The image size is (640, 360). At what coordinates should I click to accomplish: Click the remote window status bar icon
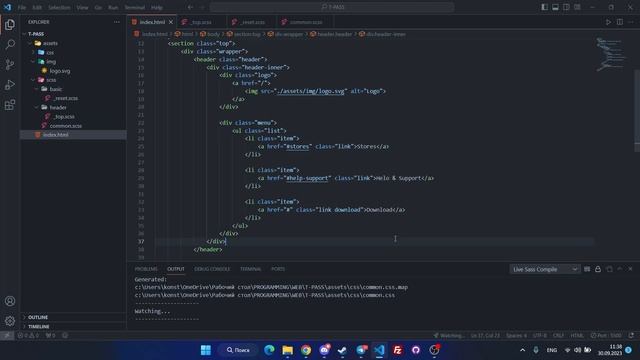point(7,336)
